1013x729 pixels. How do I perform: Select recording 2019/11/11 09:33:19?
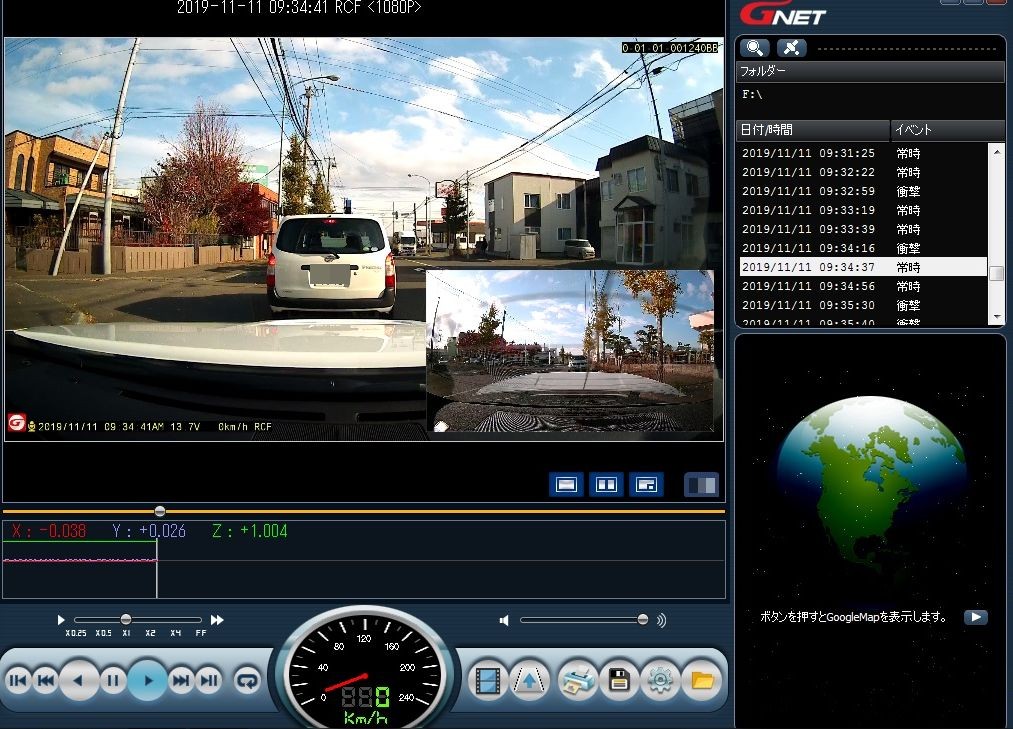click(x=862, y=210)
